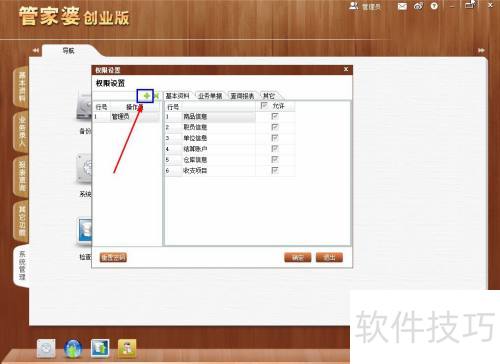Open the help question-mark icon
Viewport: 500px width, 364px height.
[434, 6]
